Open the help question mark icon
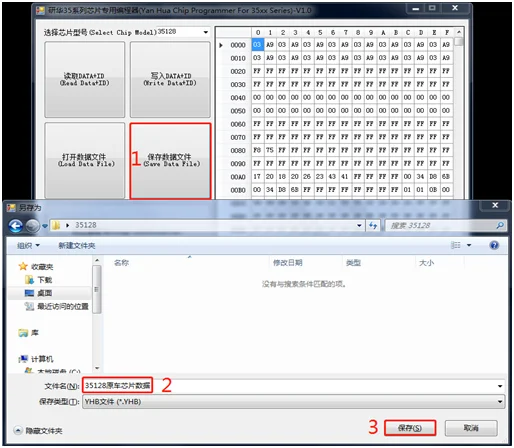 click(x=494, y=245)
